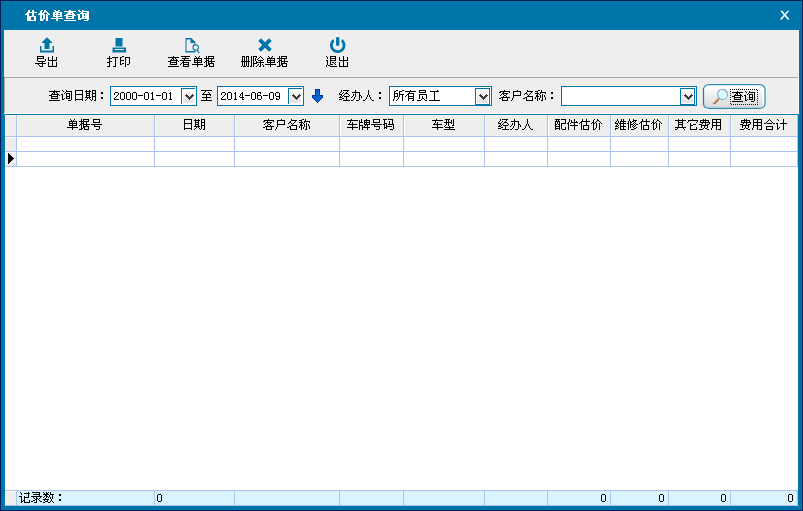Close the 估价单查询 window
Image resolution: width=803 pixels, height=511 pixels.
(x=784, y=15)
